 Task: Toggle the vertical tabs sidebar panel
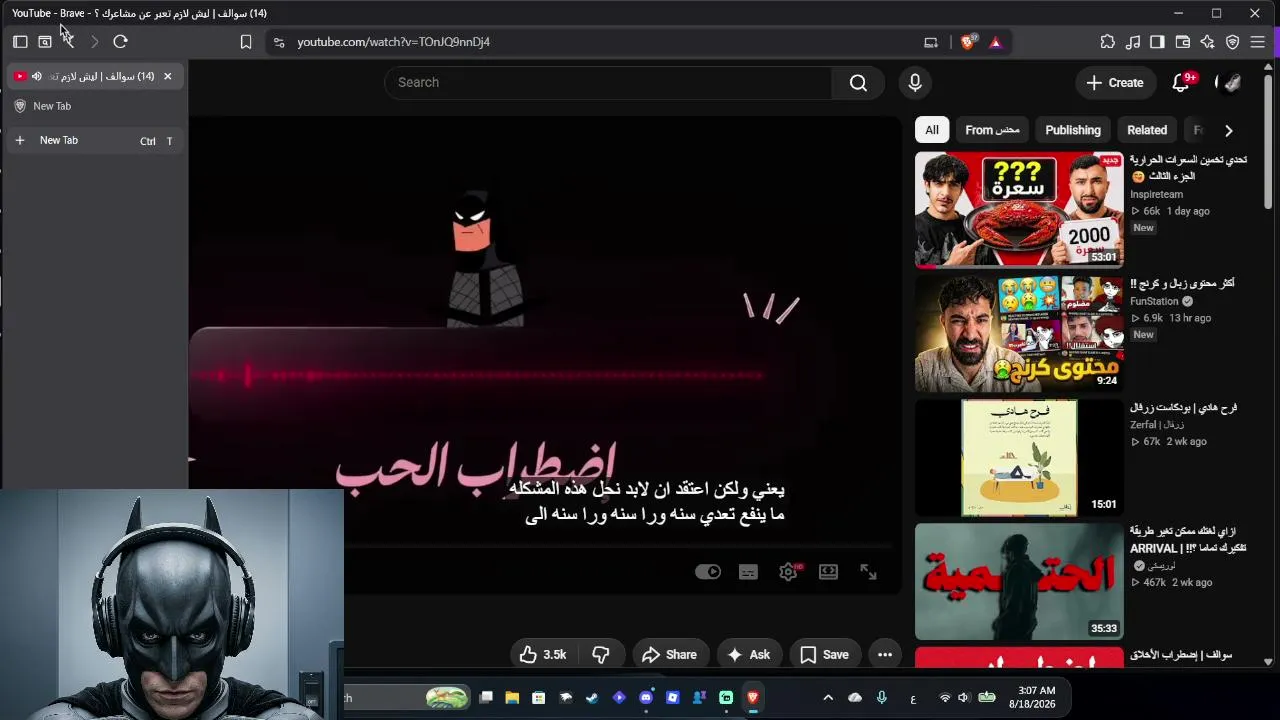(x=20, y=42)
